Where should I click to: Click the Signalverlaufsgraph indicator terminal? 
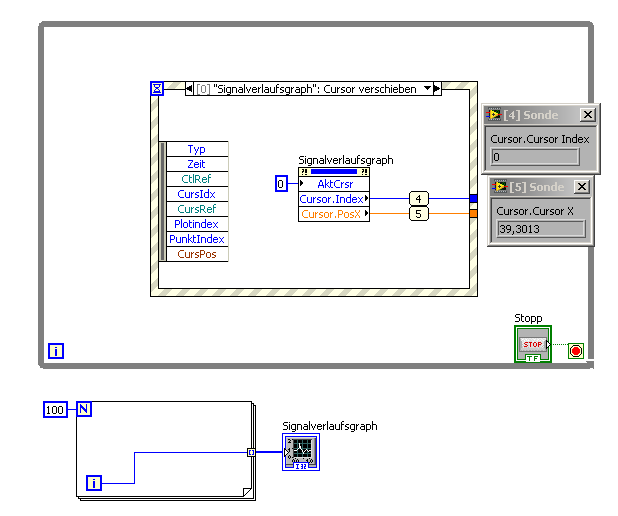point(301,452)
